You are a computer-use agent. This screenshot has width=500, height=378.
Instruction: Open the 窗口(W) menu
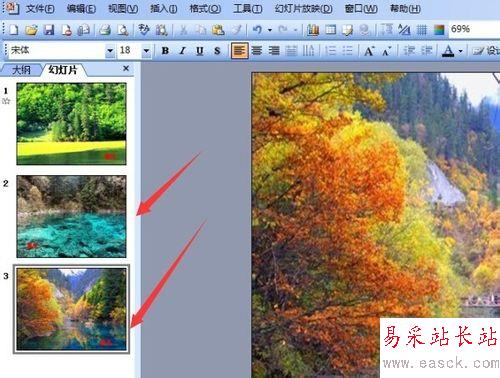point(361,9)
